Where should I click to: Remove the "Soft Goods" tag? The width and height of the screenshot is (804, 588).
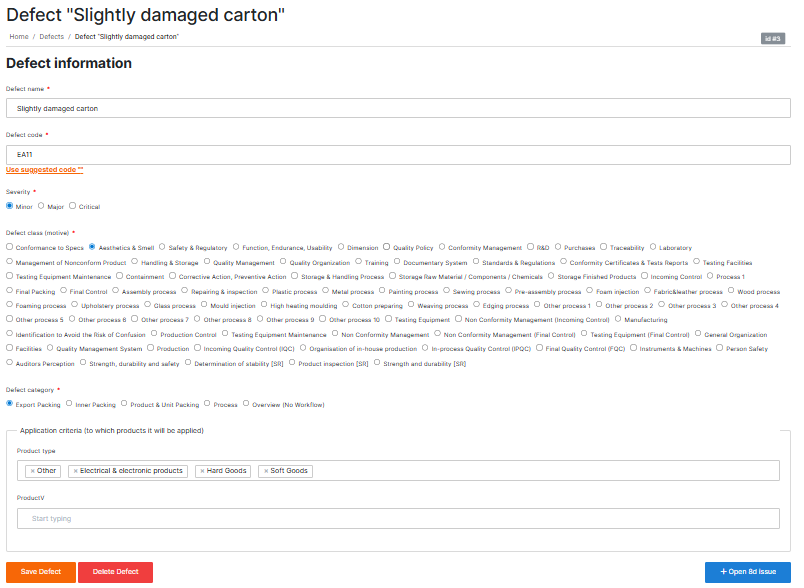[x=265, y=471]
